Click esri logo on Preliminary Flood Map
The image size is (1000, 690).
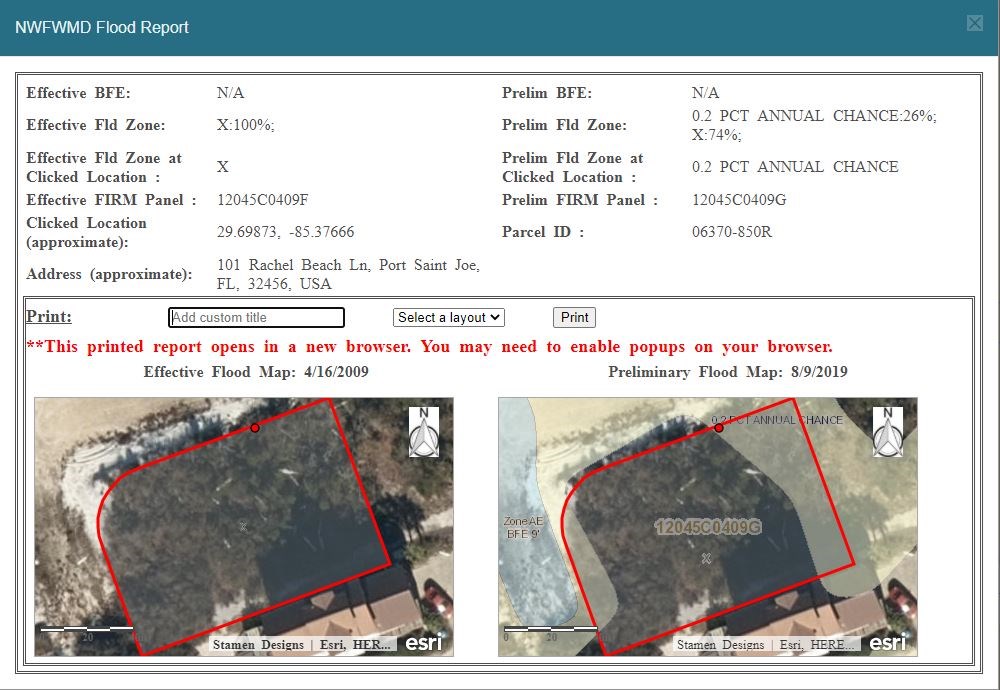tap(887, 643)
